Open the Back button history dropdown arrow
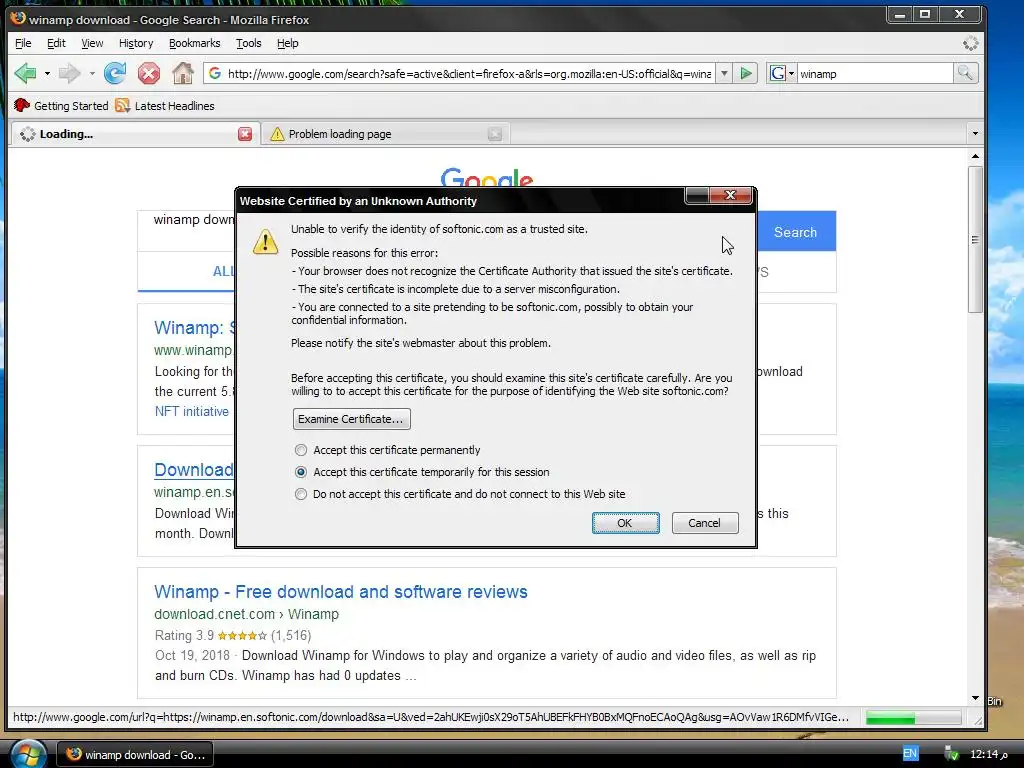The image size is (1024, 768). click(47, 74)
